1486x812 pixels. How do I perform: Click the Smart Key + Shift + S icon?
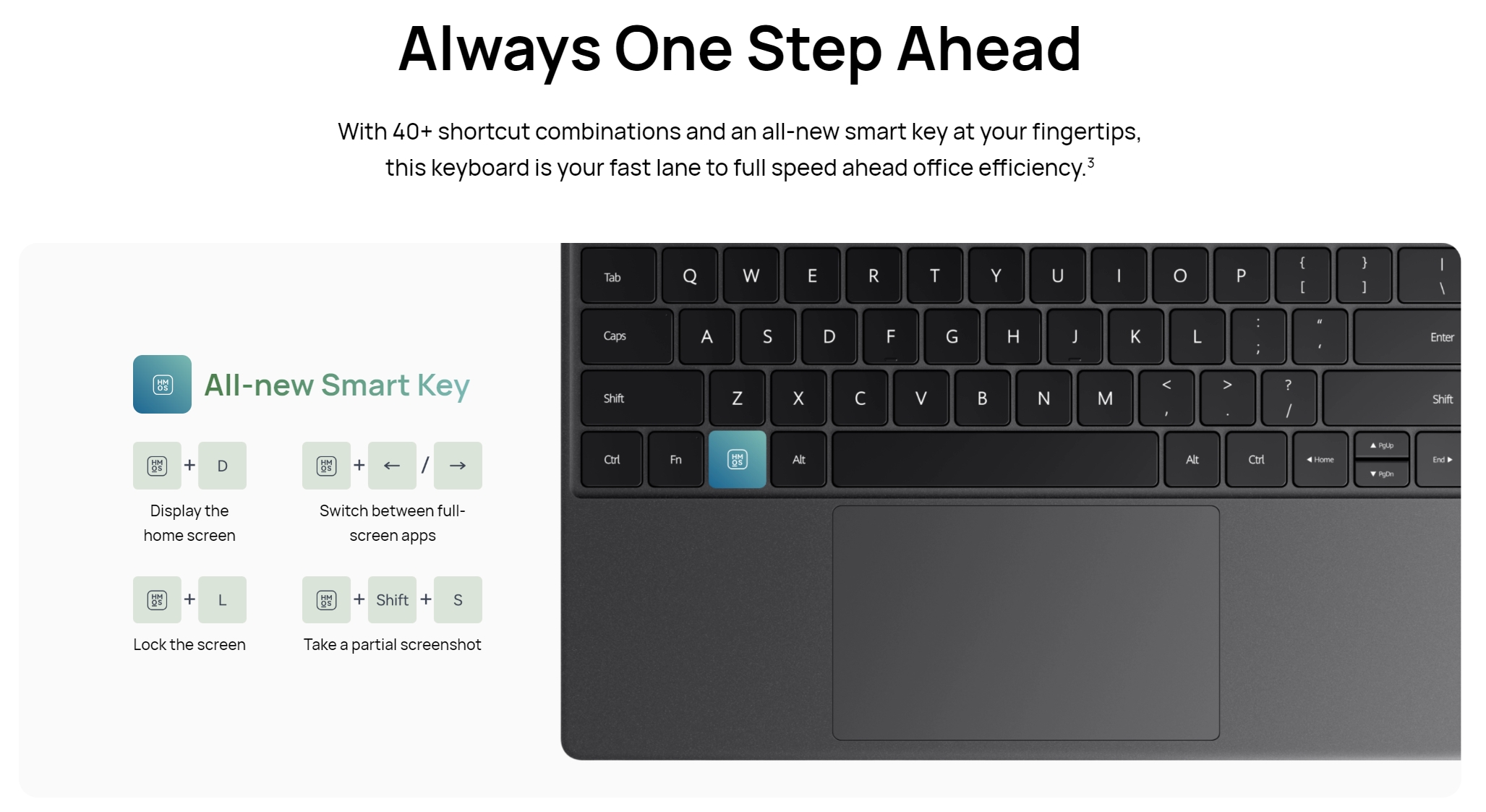coord(325,600)
